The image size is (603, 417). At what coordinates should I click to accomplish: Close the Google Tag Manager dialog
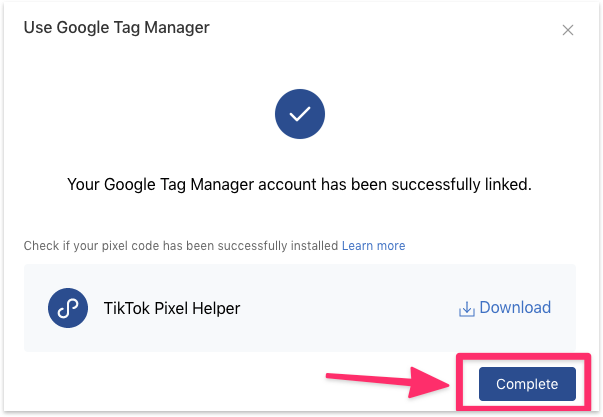coord(568,30)
